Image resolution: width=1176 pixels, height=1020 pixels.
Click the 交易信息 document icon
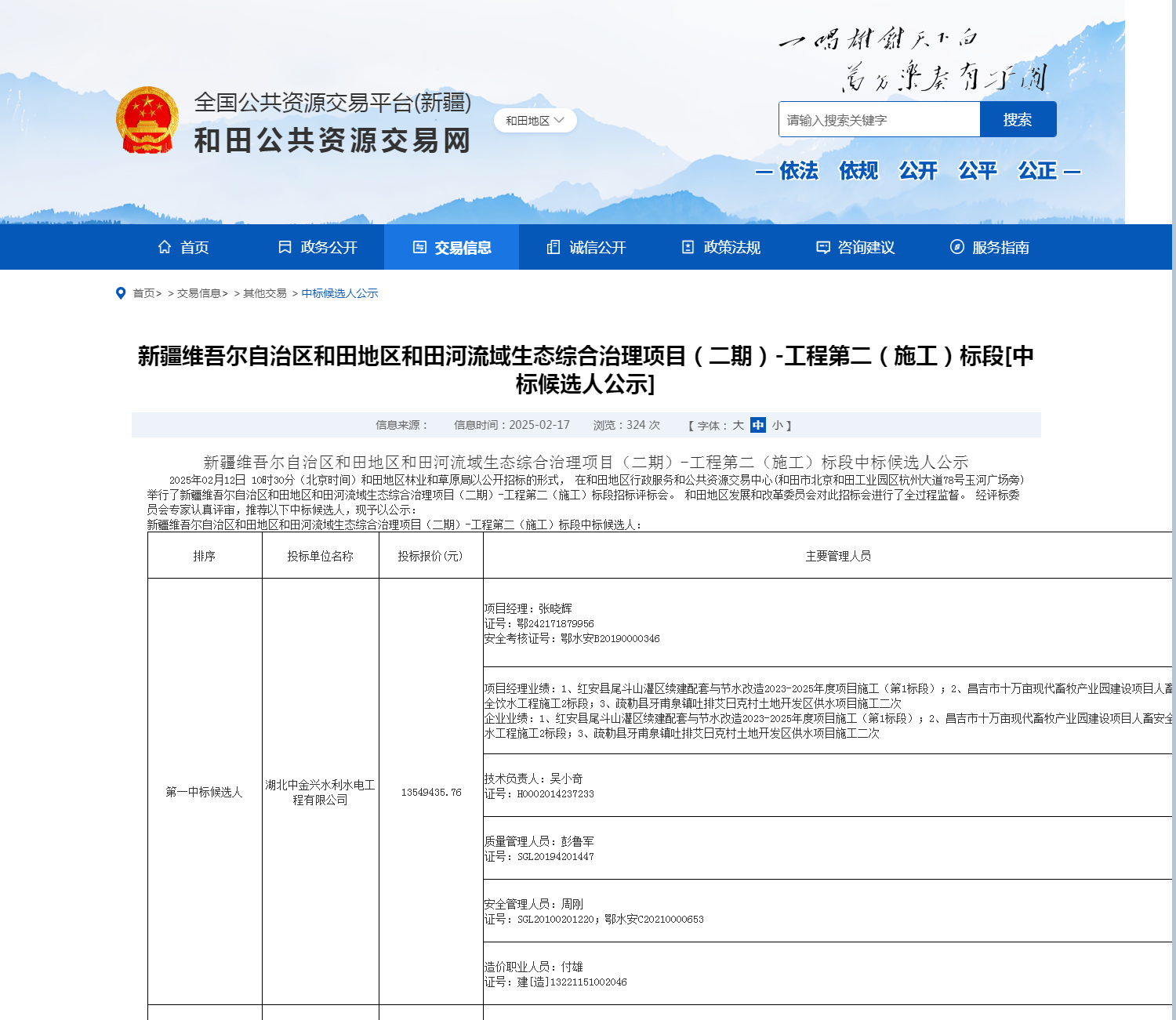[x=417, y=246]
